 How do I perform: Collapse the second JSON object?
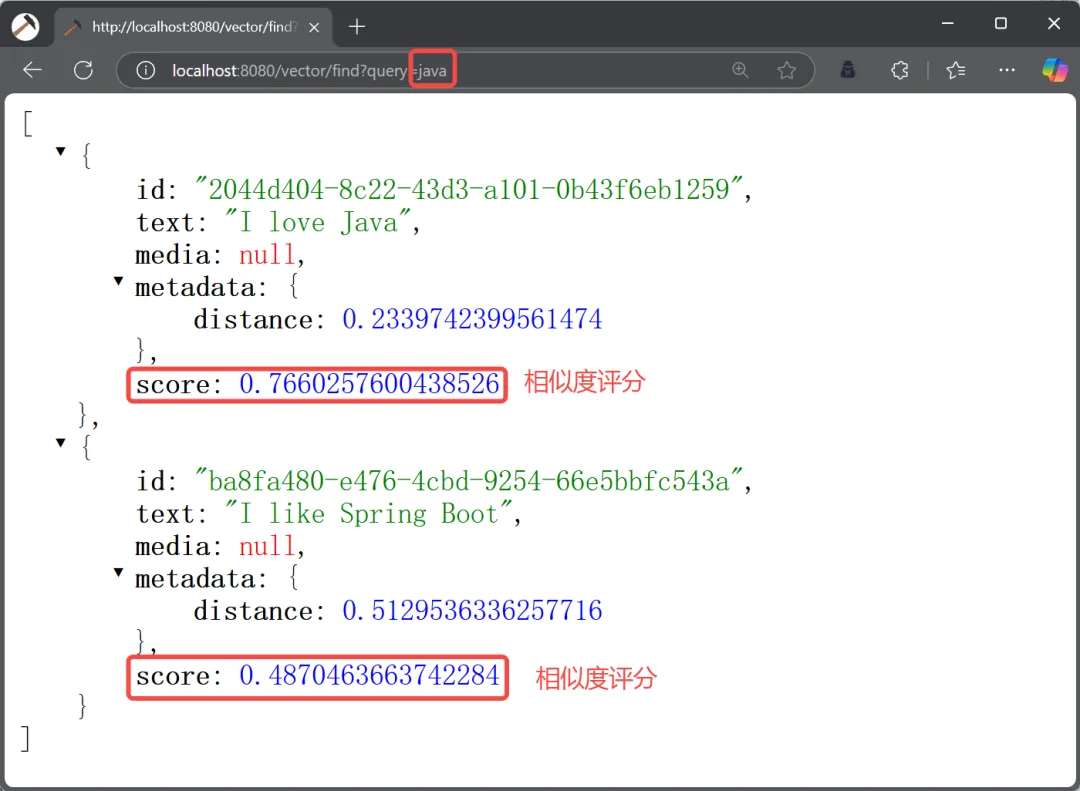click(x=61, y=442)
